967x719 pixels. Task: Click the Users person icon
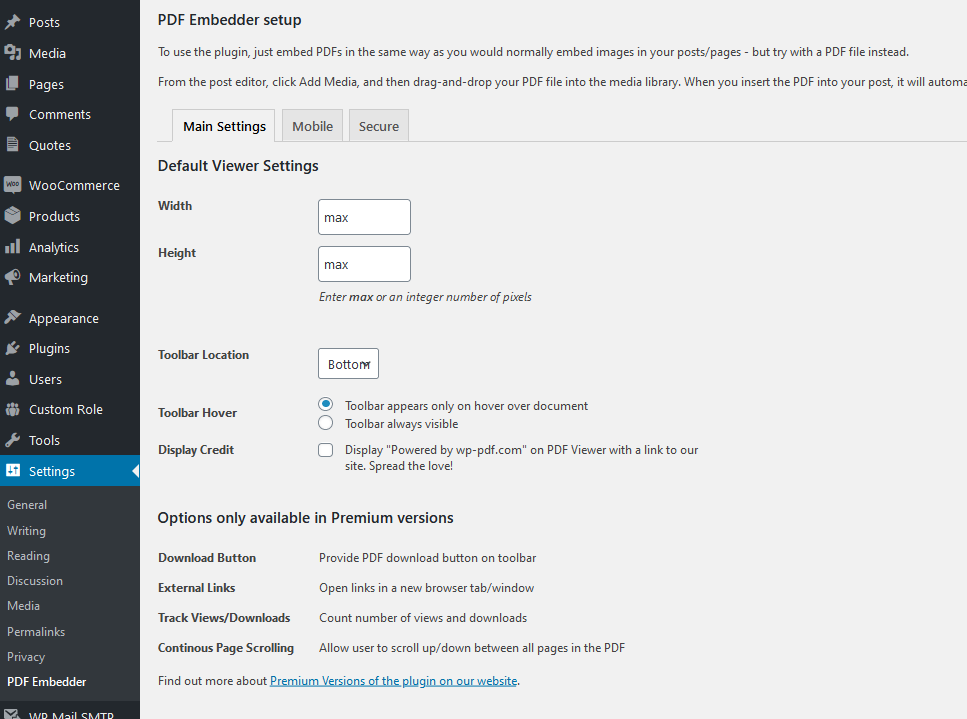point(12,379)
